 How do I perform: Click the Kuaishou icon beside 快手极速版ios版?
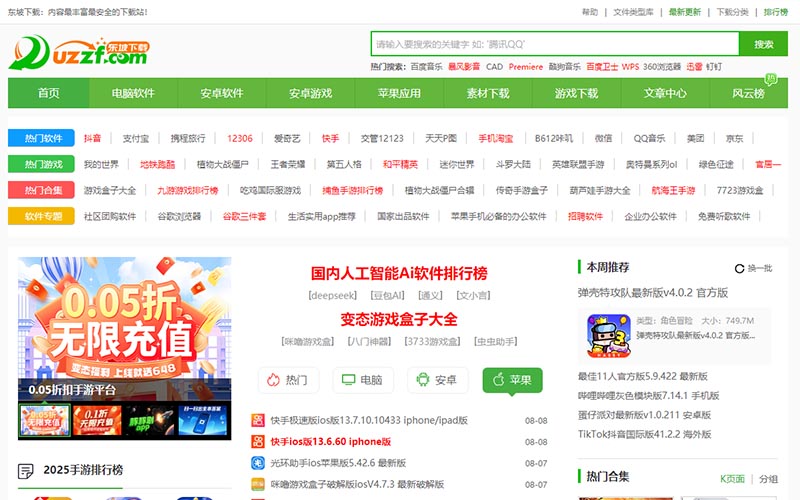click(258, 420)
